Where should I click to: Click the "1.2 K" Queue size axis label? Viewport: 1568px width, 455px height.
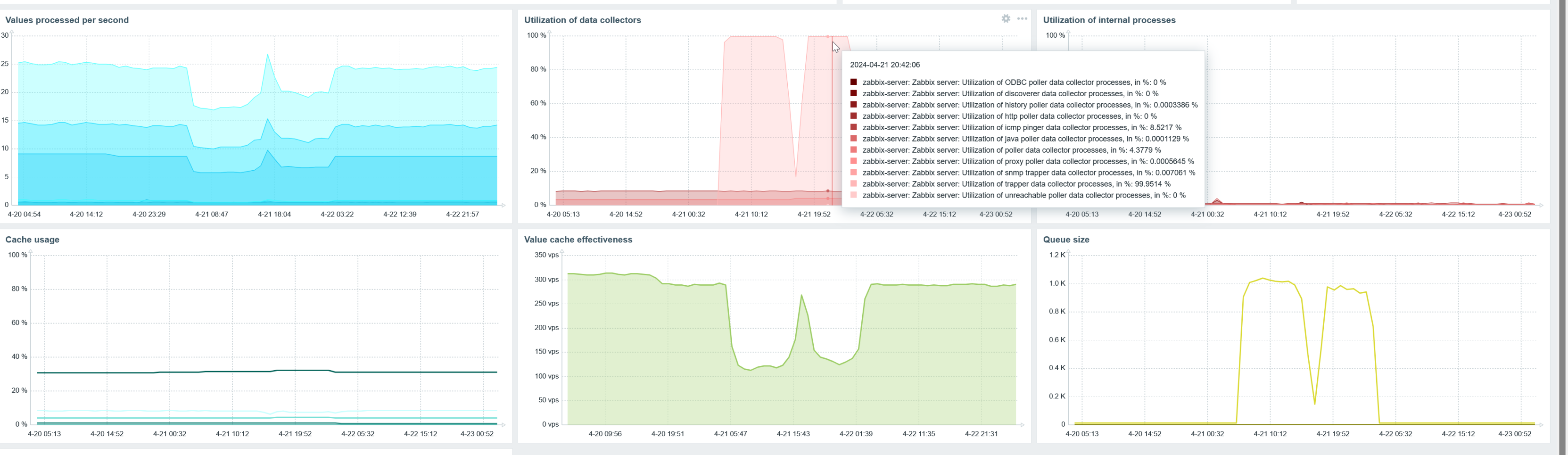coord(1057,255)
